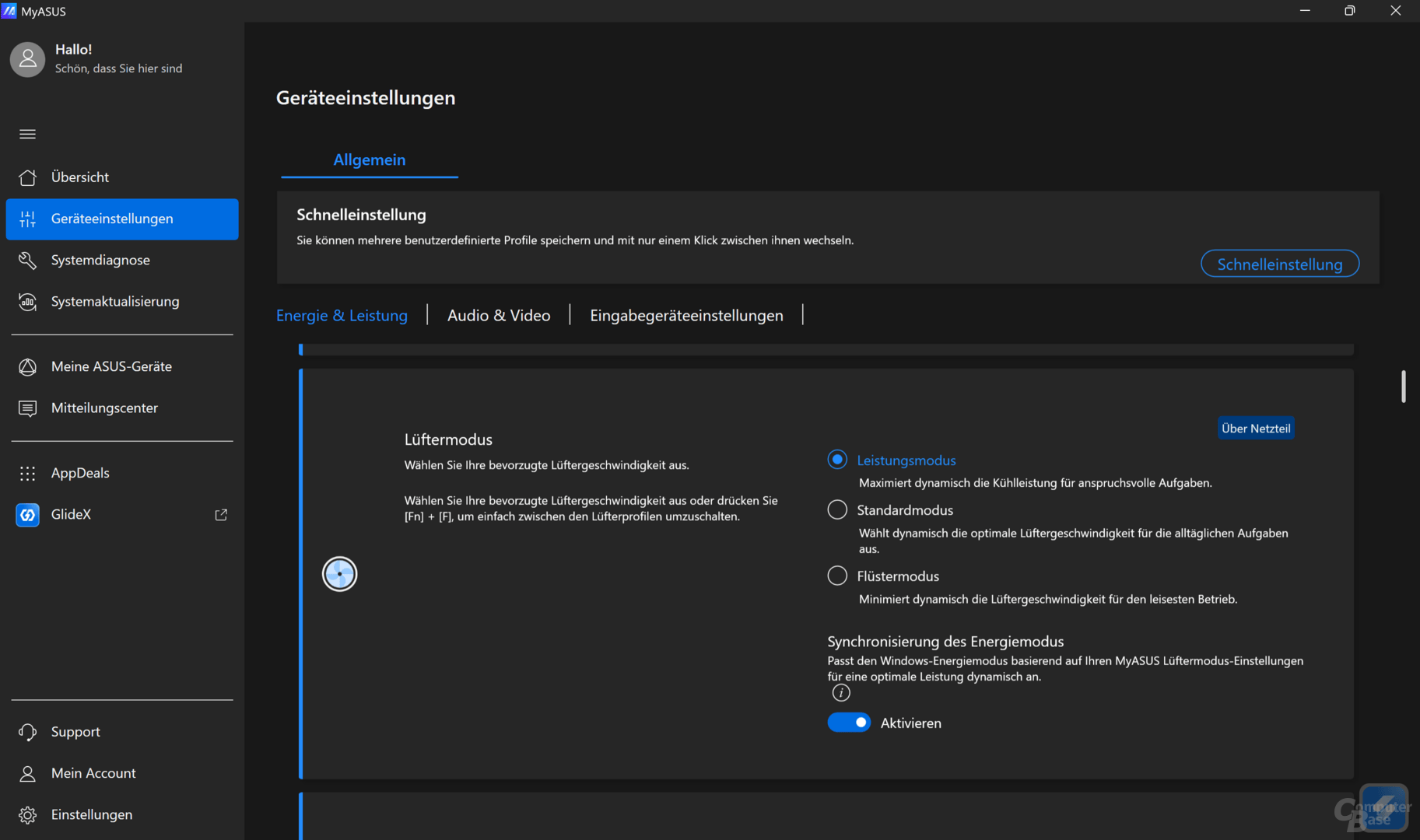
Task: Toggle the Aktivieren energy sync switch
Action: pos(849,723)
